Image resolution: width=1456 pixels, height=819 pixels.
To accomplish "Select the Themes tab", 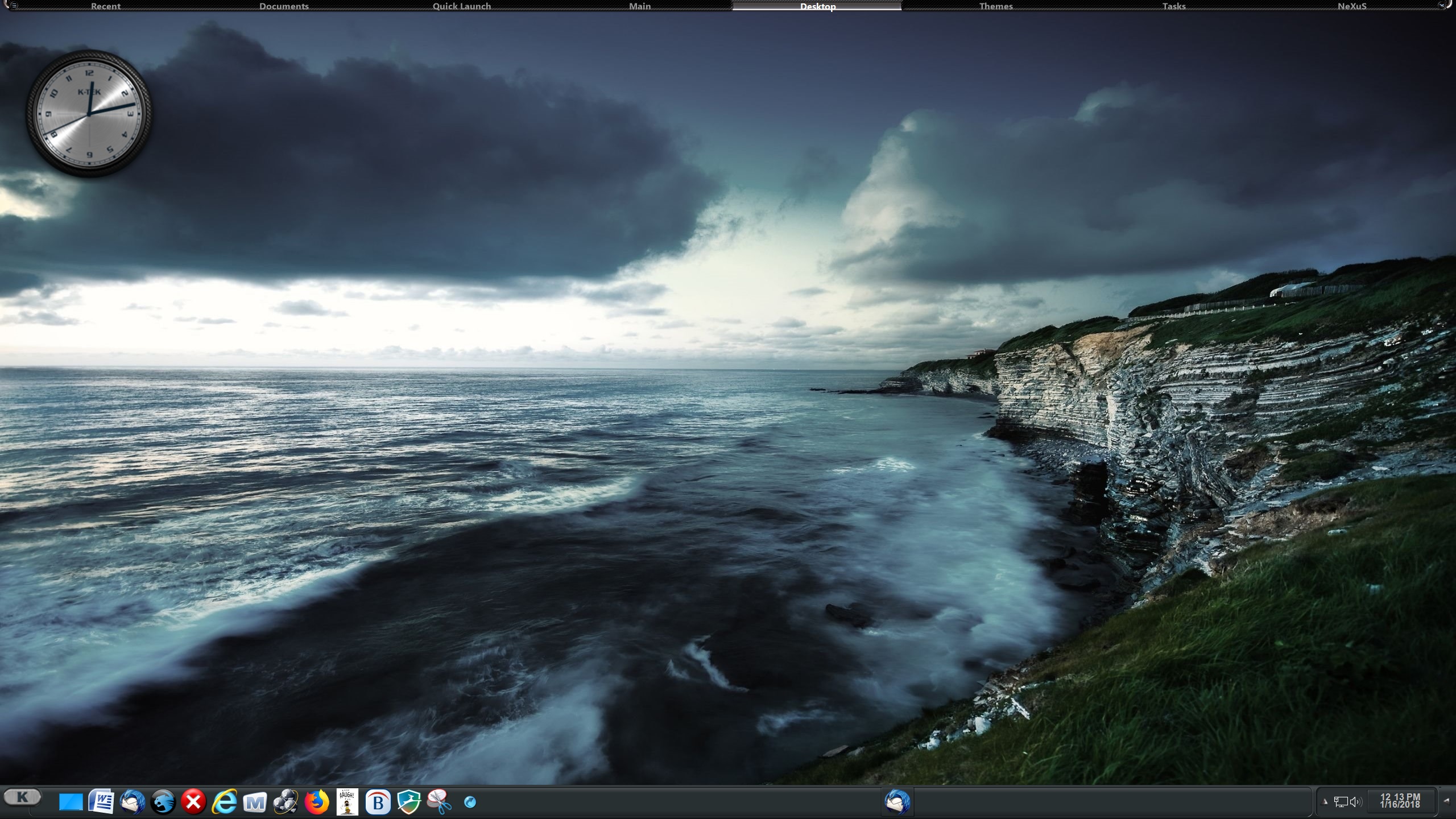I will tap(995, 6).
